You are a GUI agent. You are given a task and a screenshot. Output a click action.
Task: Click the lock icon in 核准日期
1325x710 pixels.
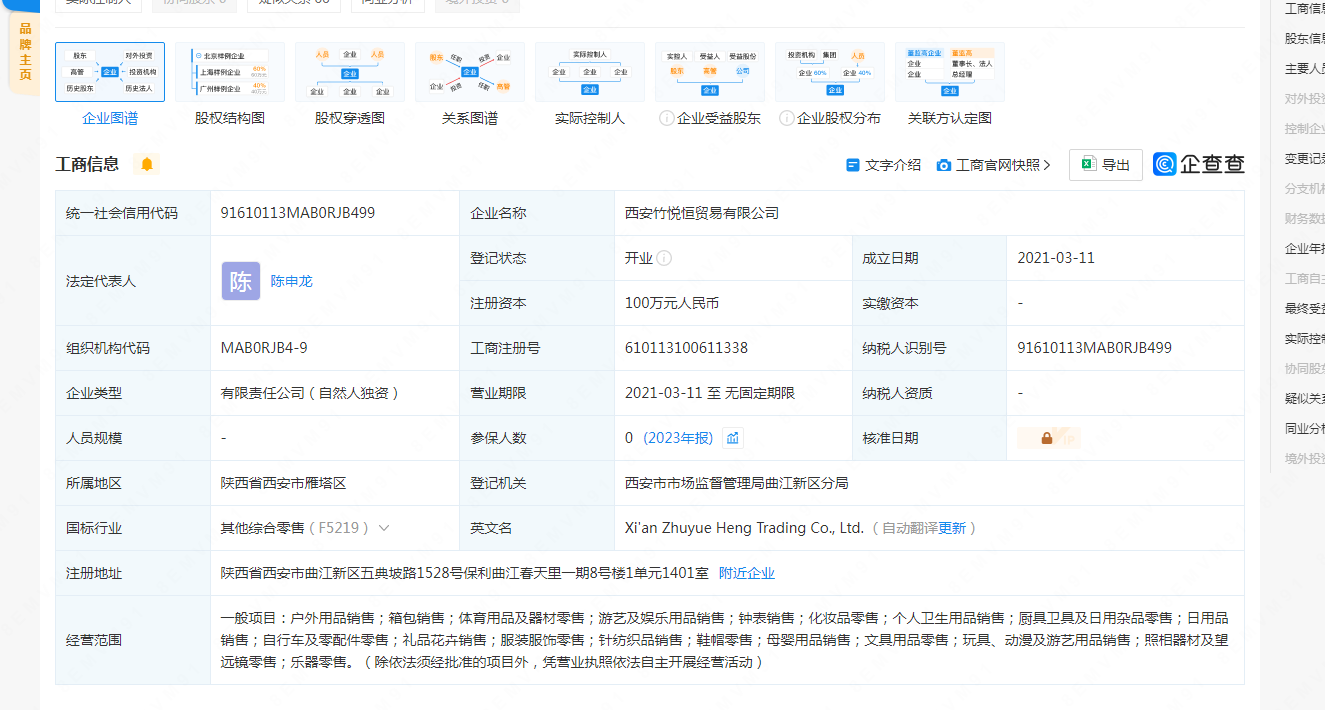coord(1046,438)
